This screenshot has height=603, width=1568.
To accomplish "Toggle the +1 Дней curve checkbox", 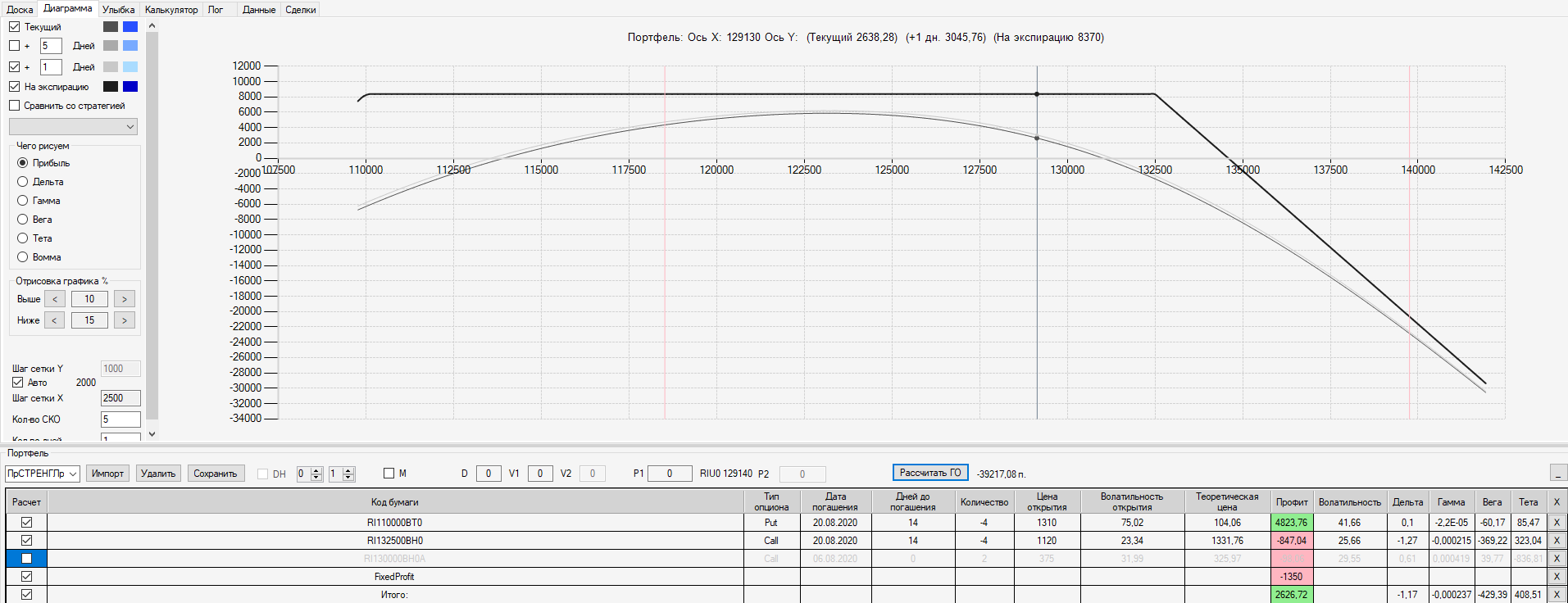I will click(x=15, y=67).
